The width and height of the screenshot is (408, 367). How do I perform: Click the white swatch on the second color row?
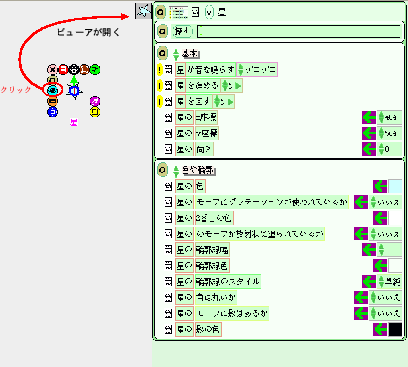pyautogui.click(x=395, y=218)
